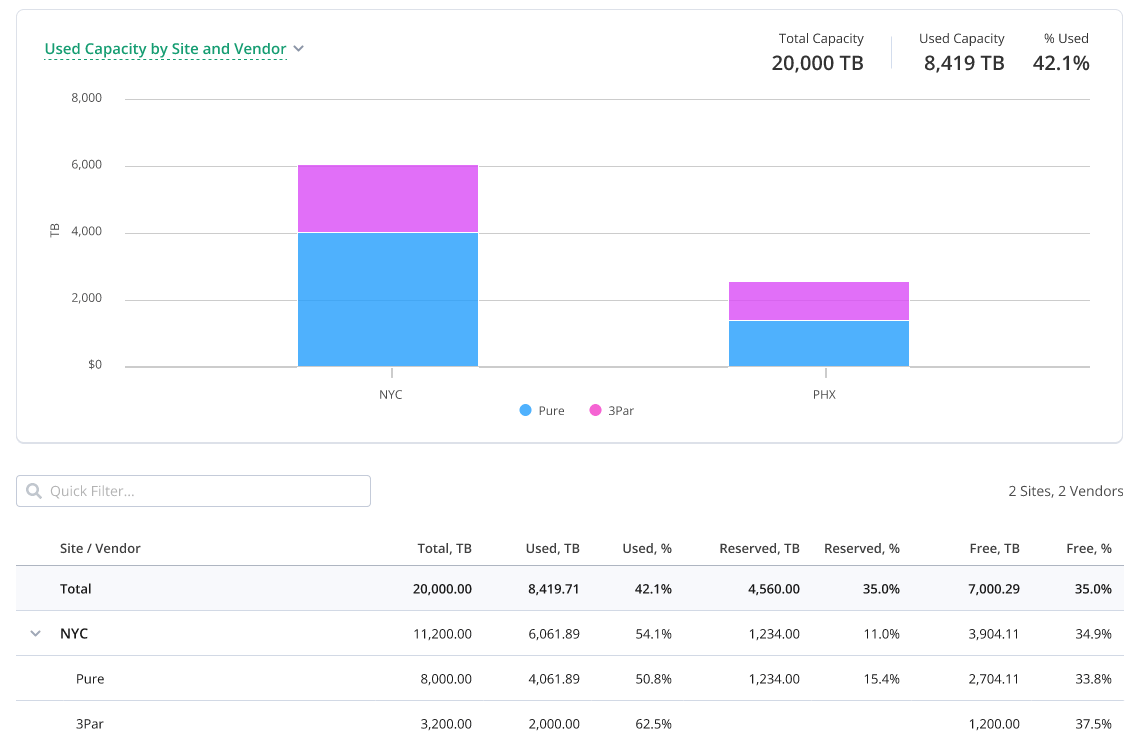The height and width of the screenshot is (745, 1133).
Task: Click the PHX x-axis label
Action: (824, 395)
